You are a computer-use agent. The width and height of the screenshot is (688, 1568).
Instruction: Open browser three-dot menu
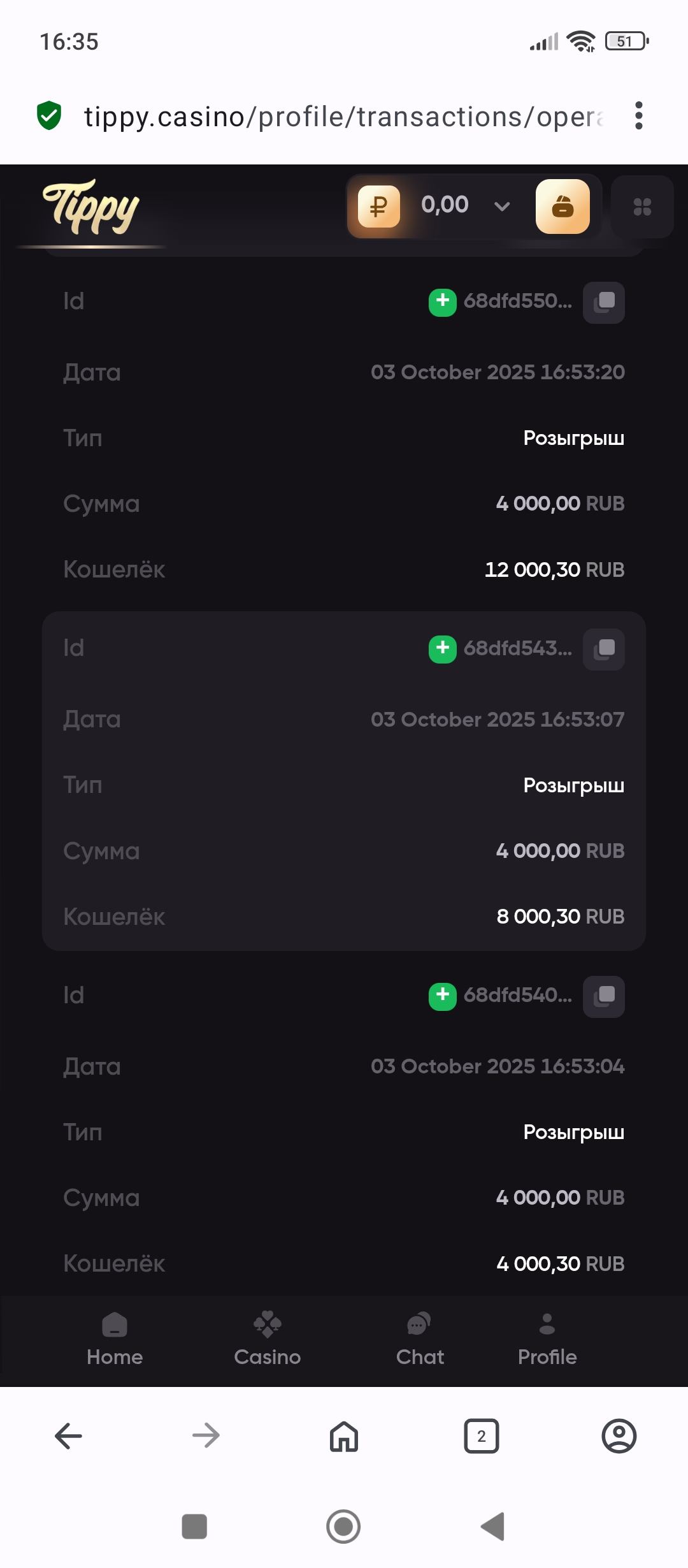[x=639, y=116]
